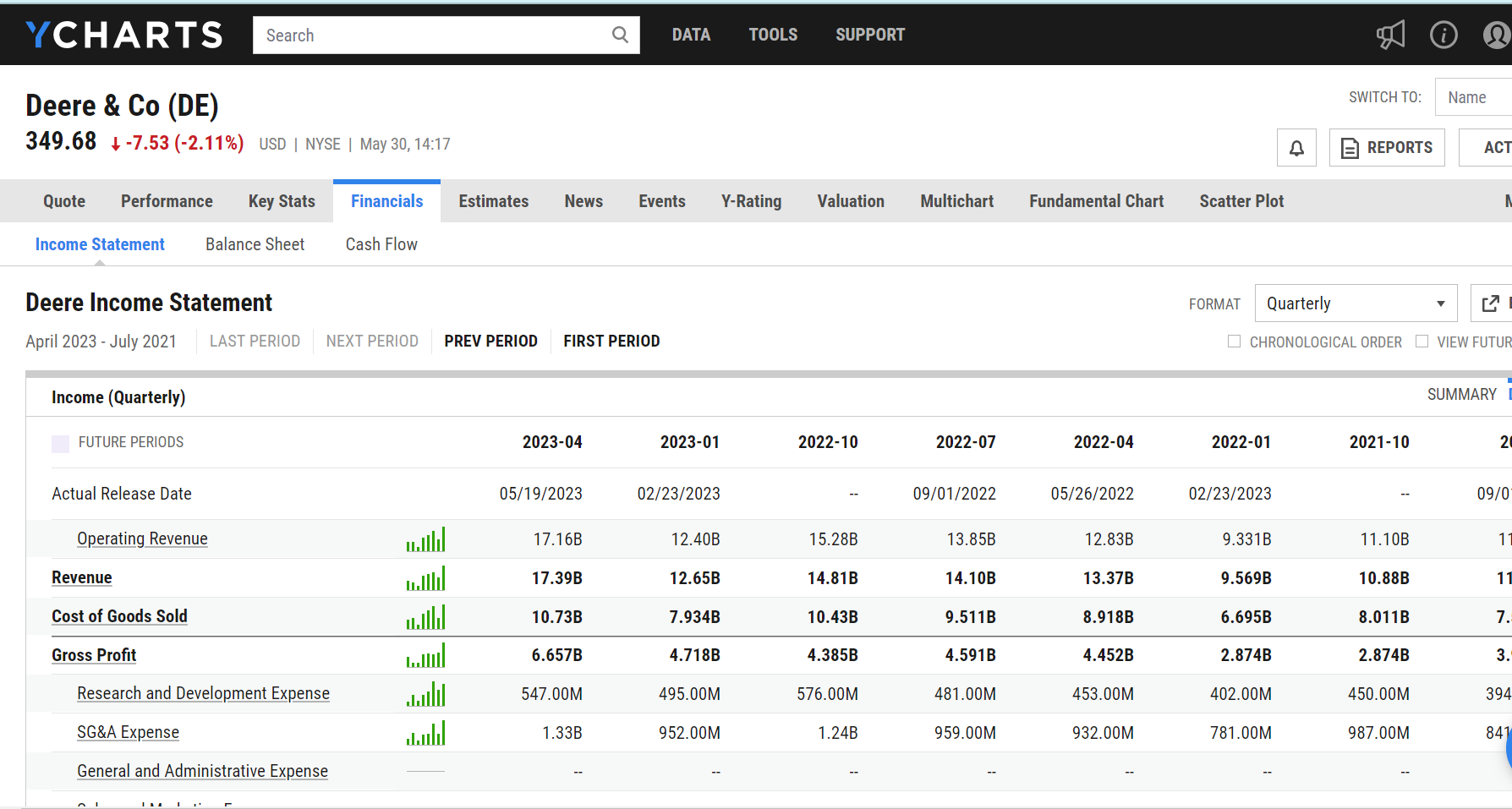
Task: Open the Cost of Goods Sold sparkline
Action: tap(425, 617)
